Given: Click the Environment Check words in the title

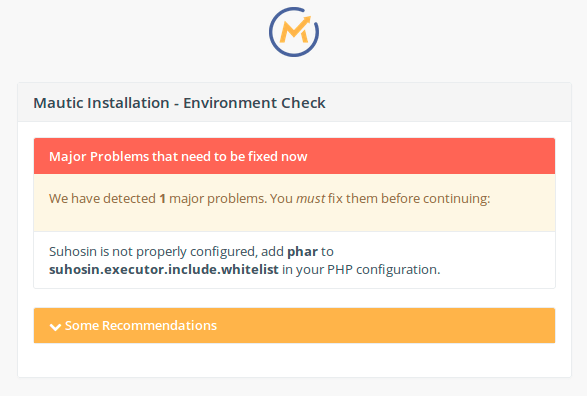Looking at the screenshot, I should [x=254, y=103].
